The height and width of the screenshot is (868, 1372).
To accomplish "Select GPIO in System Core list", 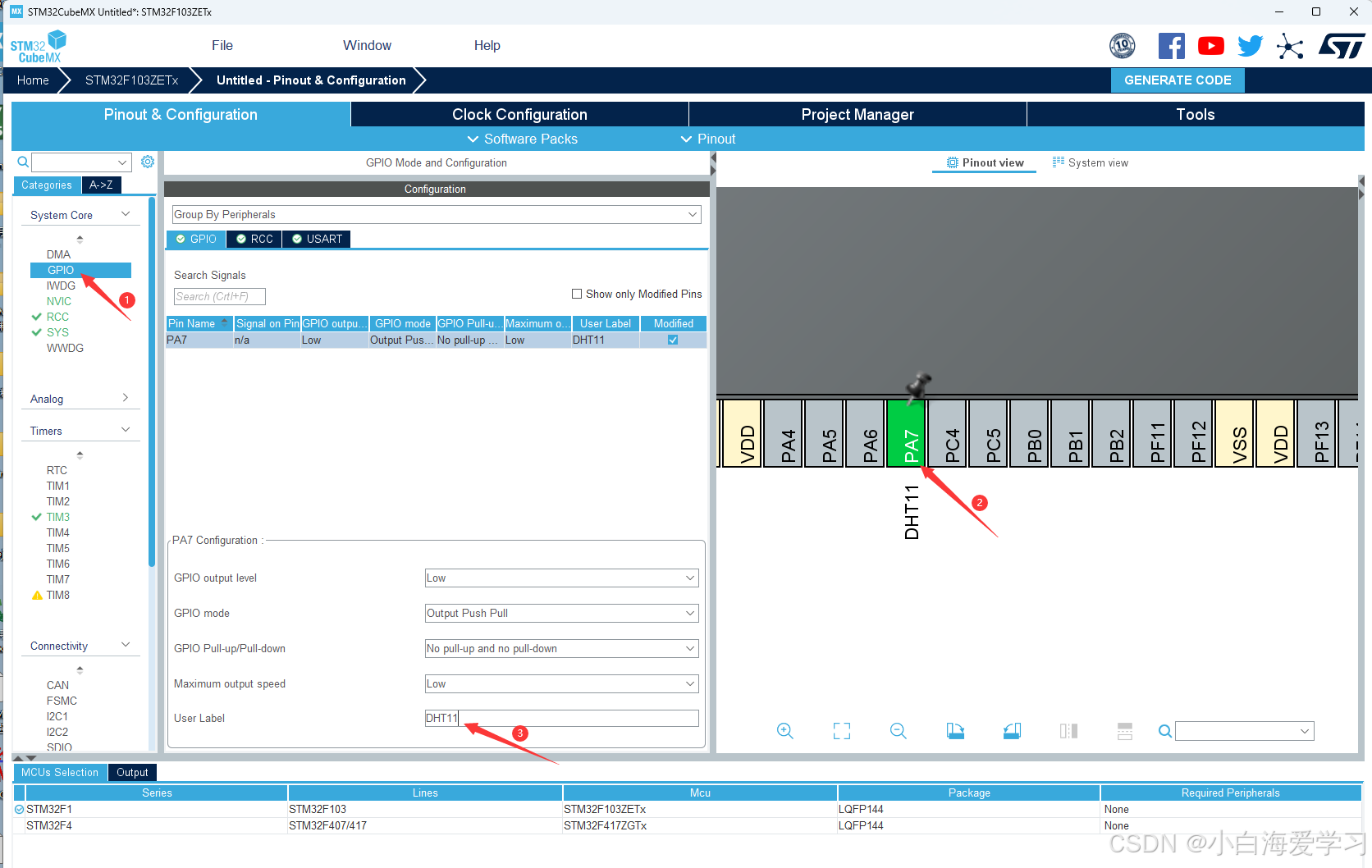I will coord(80,270).
